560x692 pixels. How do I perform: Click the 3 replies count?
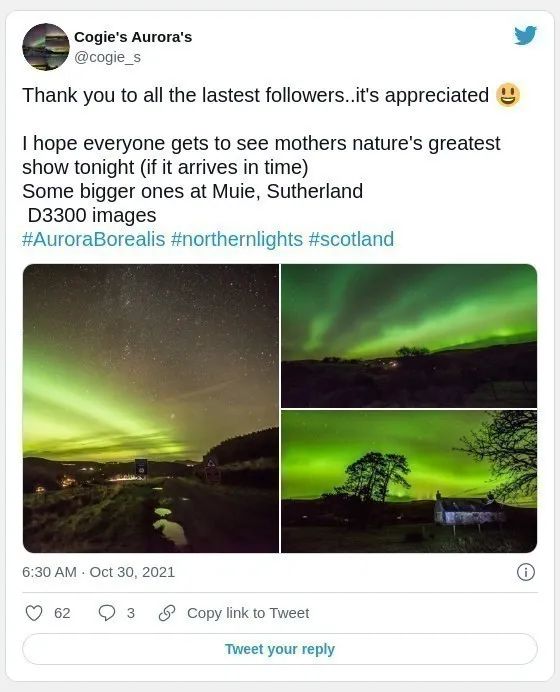(x=131, y=613)
